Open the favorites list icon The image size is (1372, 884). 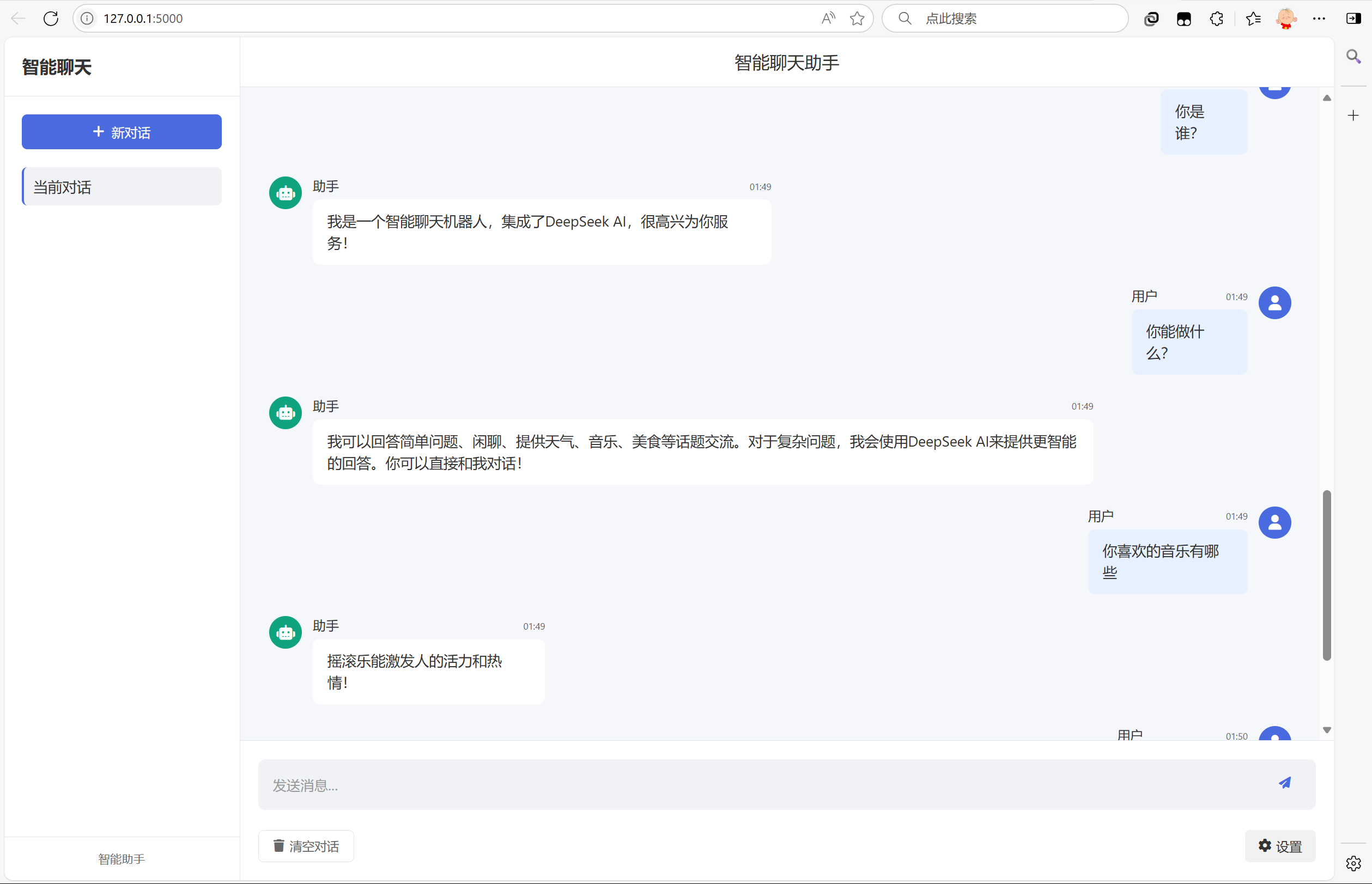coord(1253,19)
